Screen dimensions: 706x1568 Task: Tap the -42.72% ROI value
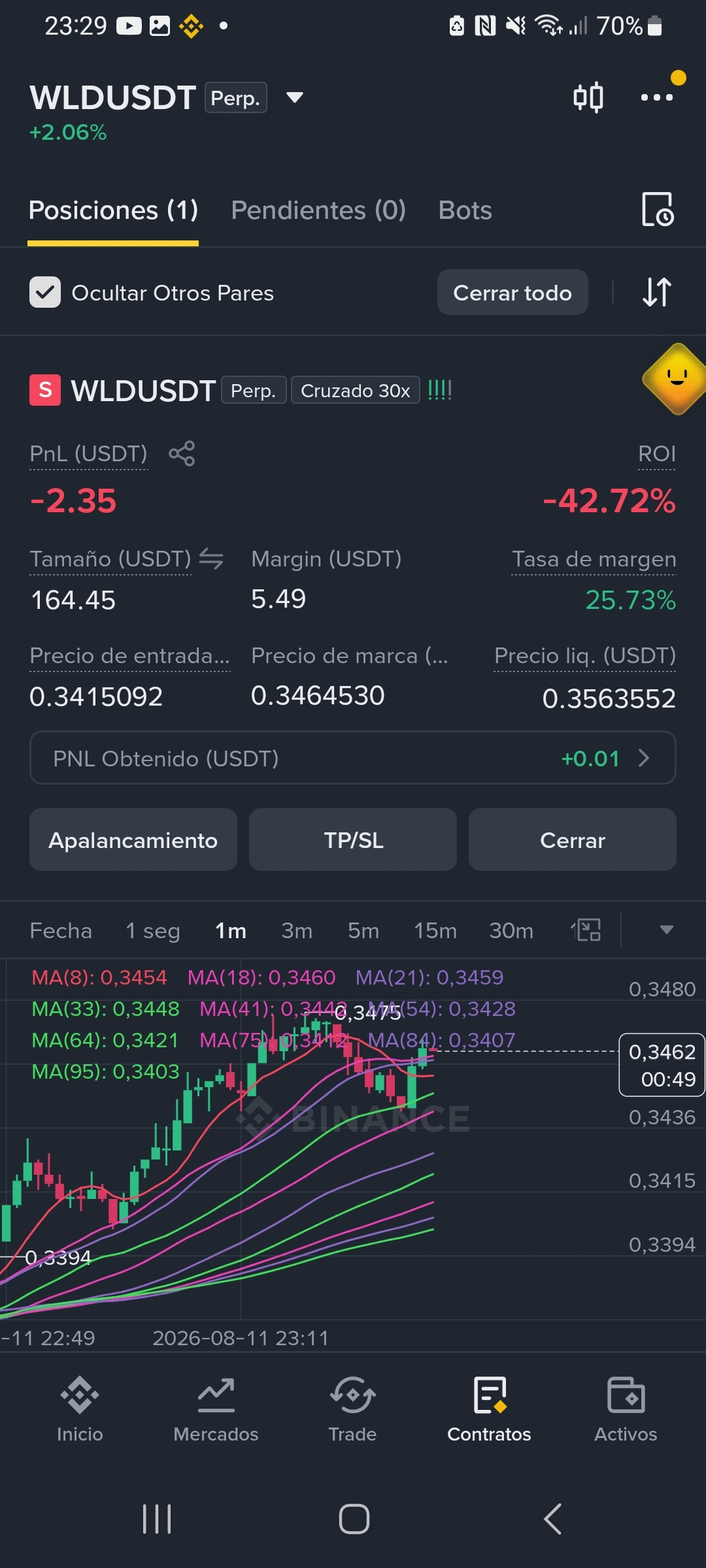(609, 501)
